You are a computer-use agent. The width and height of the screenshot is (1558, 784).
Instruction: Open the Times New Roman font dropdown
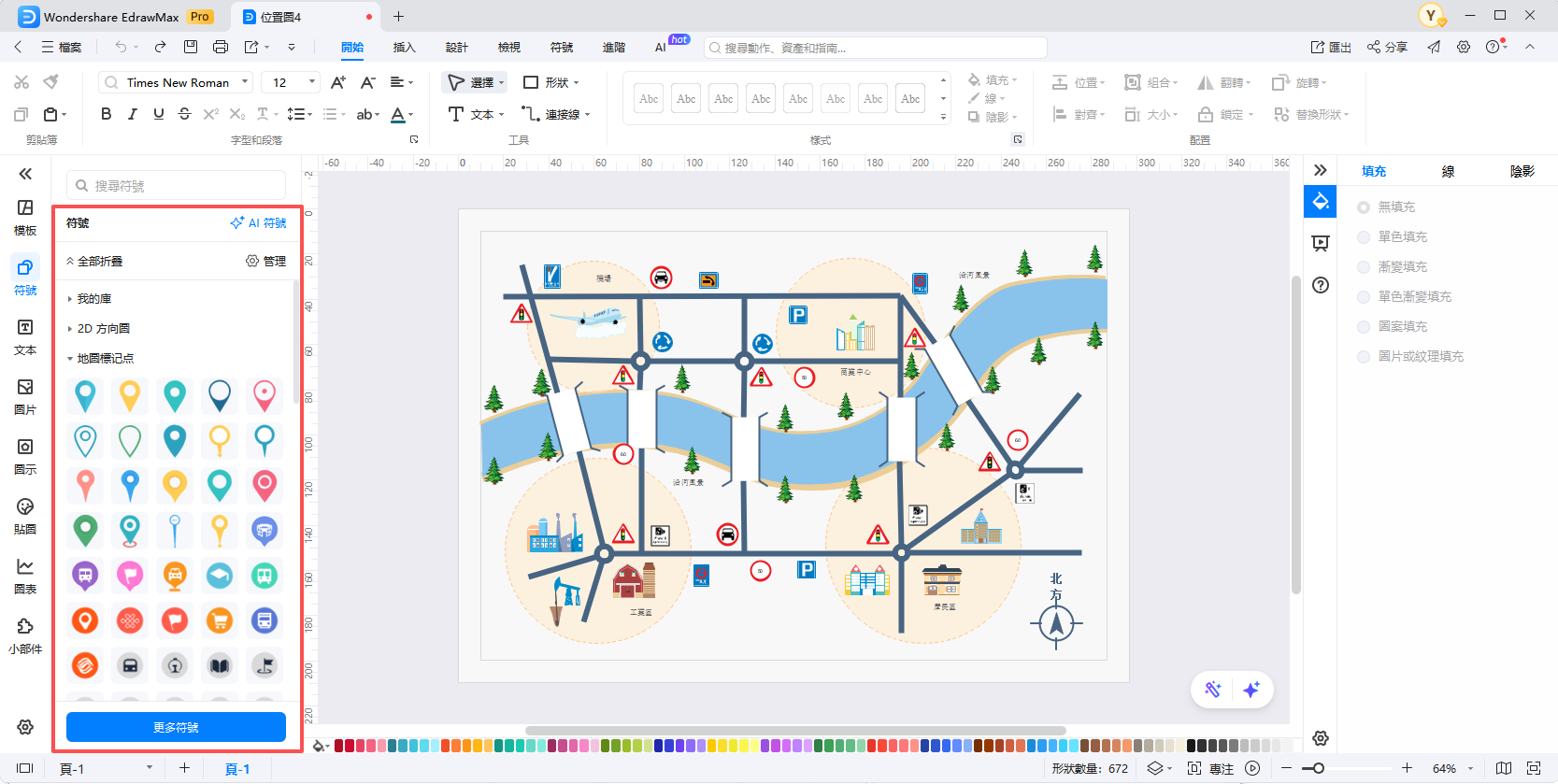click(x=176, y=82)
